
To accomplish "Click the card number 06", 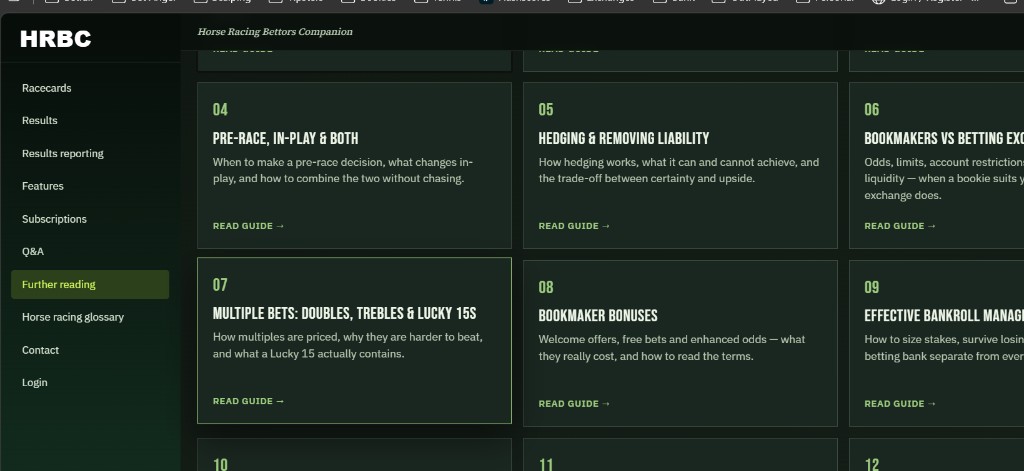I will (x=872, y=110).
